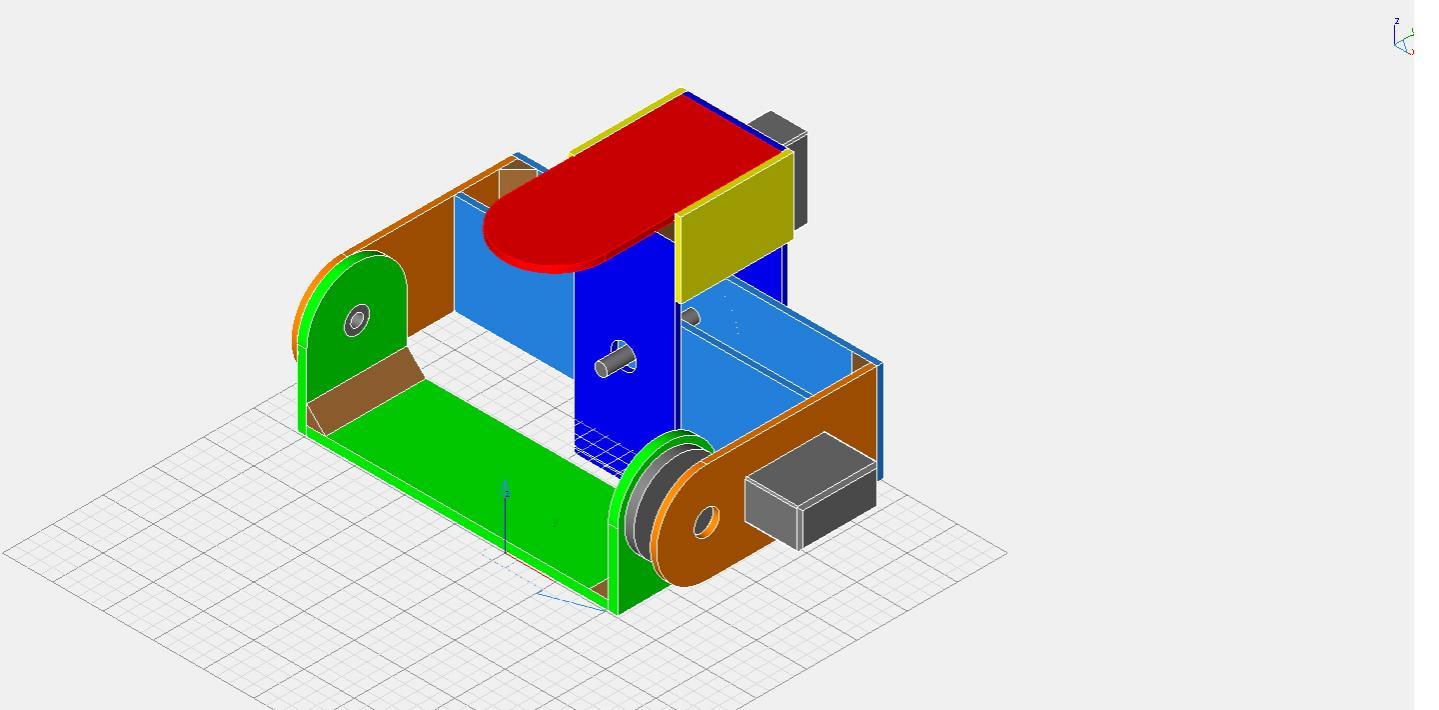Click the view axis triad indicator

(x=1403, y=38)
